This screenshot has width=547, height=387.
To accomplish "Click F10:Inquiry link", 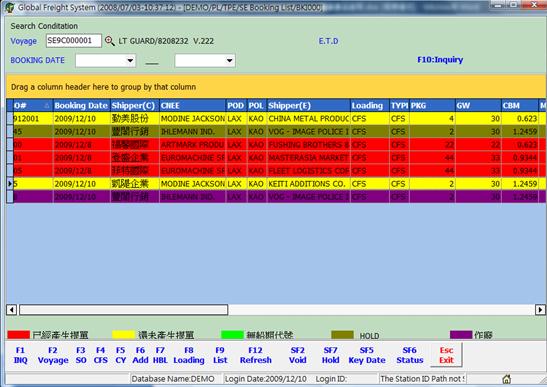I will tap(440, 60).
